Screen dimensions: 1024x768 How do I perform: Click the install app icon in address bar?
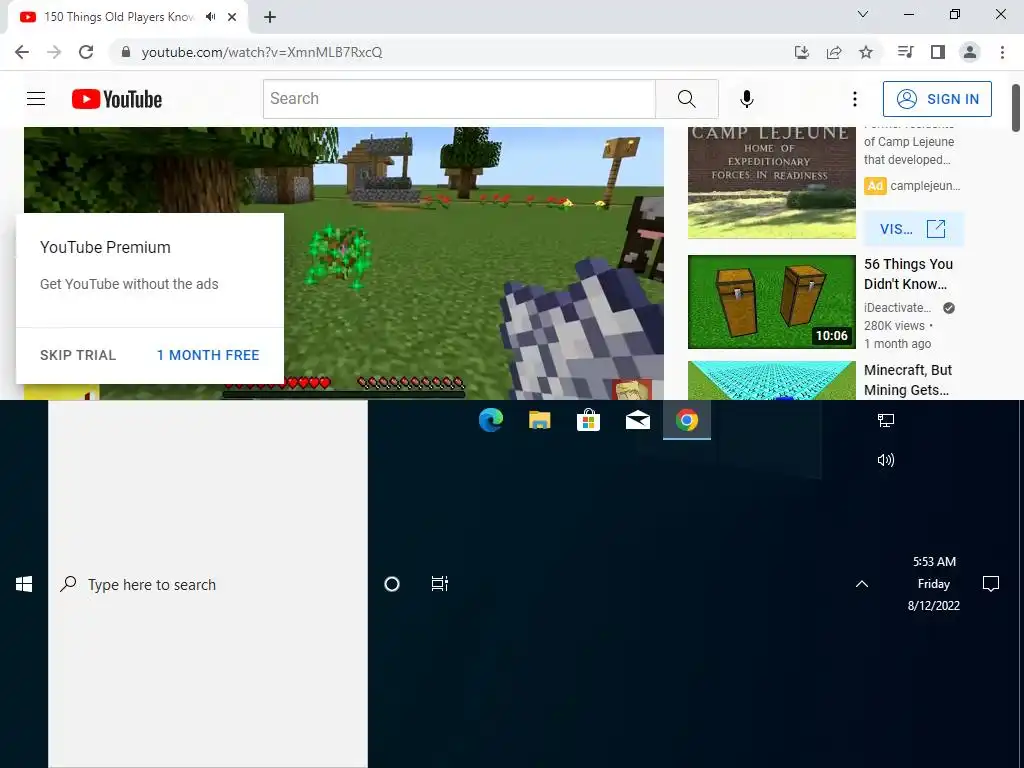pos(802,52)
